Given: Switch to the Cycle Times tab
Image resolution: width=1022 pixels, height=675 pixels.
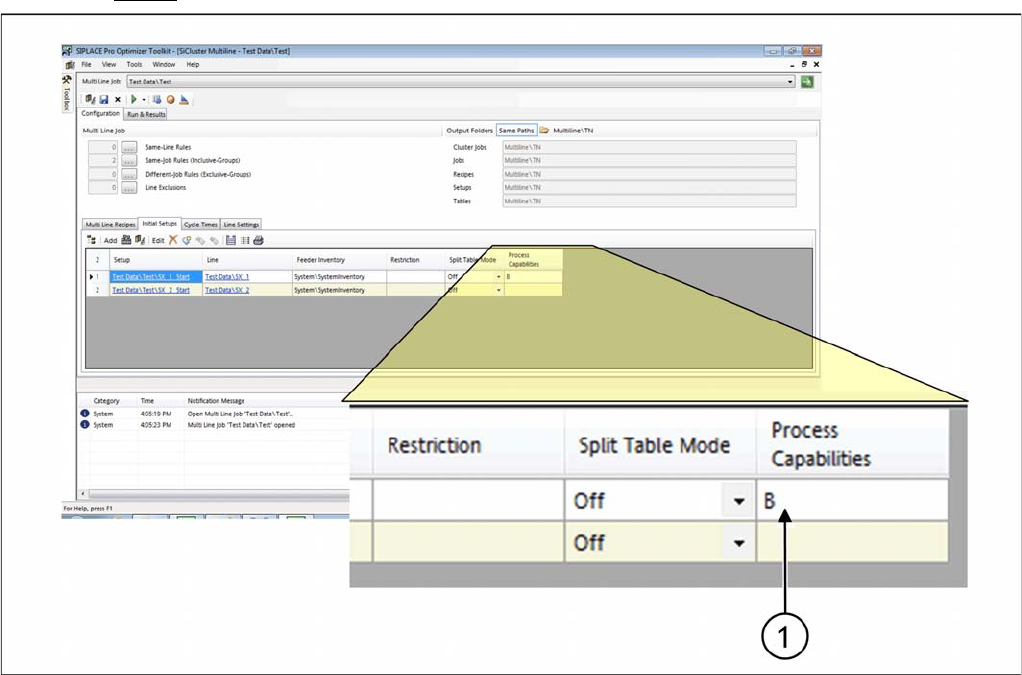Looking at the screenshot, I should click(x=200, y=224).
